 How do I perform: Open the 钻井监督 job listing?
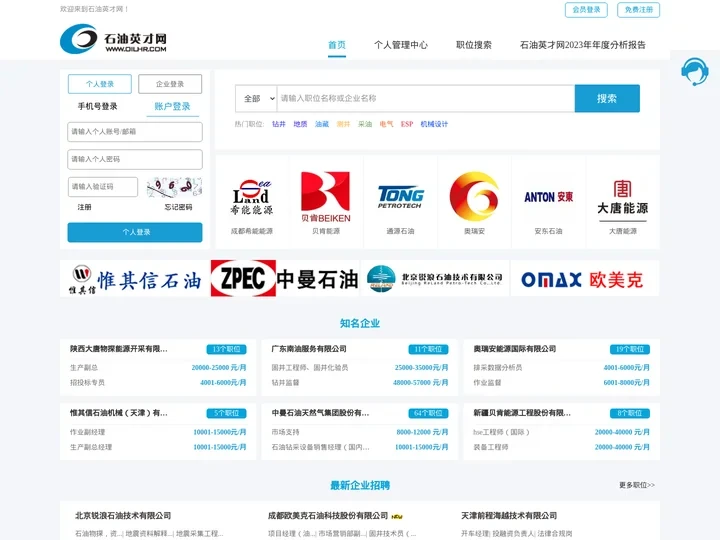tap(285, 382)
